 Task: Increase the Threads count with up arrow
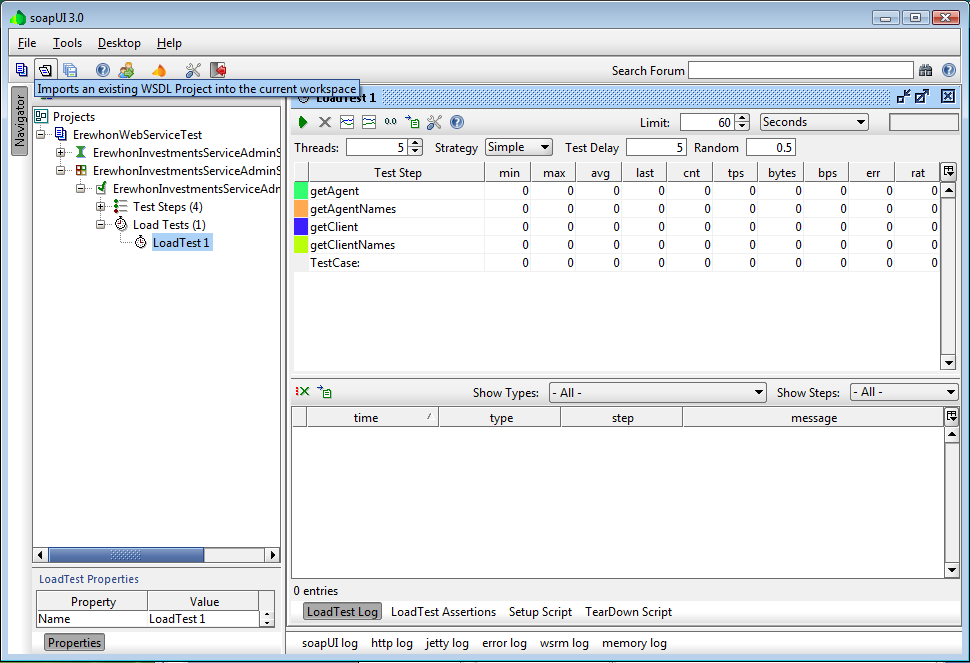[x=416, y=143]
